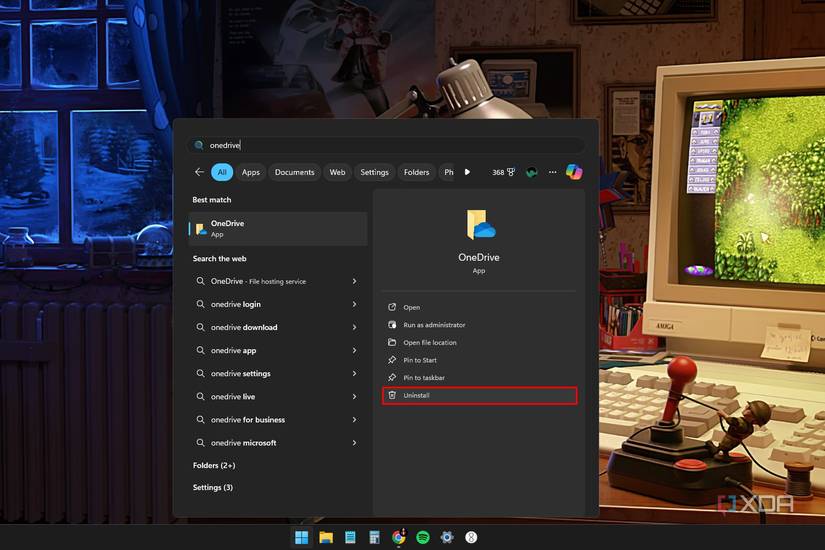Open the Notepad icon on taskbar
This screenshot has height=550, width=825.
pyautogui.click(x=350, y=537)
